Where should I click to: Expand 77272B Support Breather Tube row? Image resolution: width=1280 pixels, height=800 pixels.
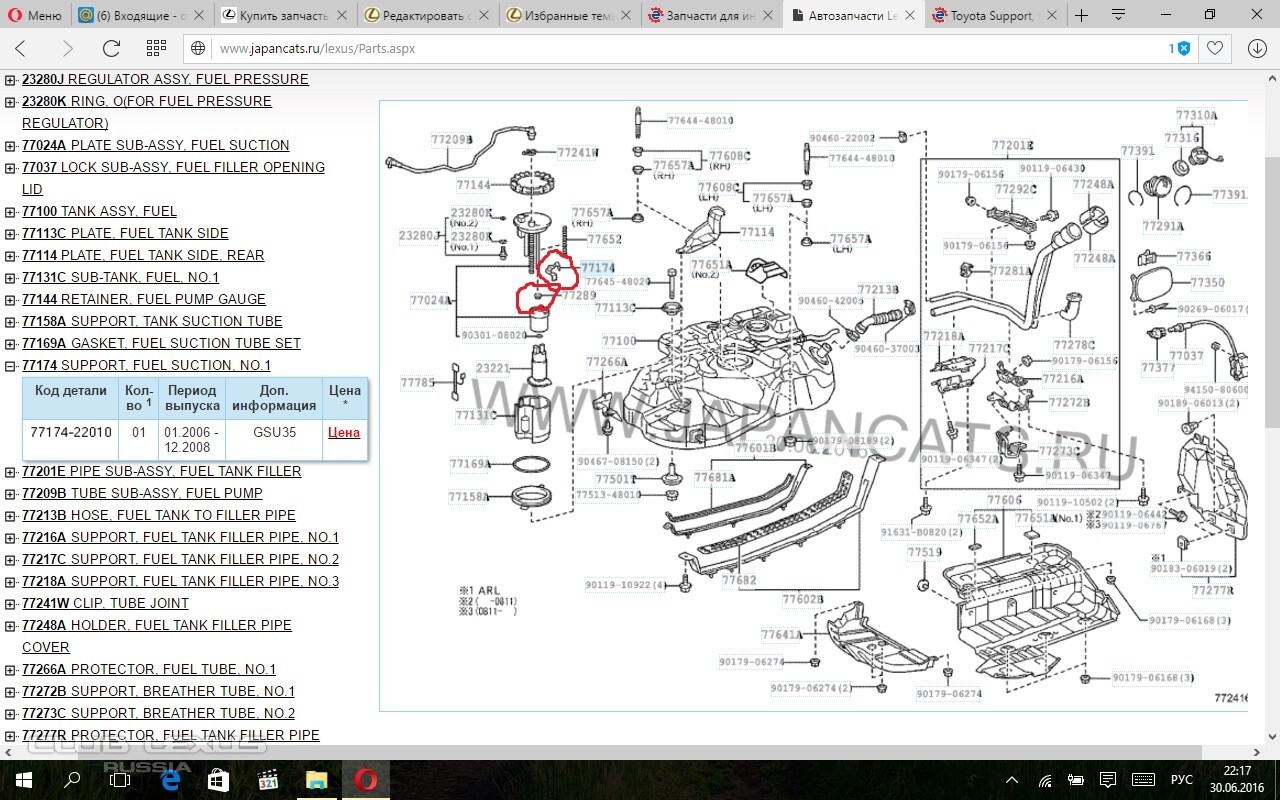[x=10, y=692]
